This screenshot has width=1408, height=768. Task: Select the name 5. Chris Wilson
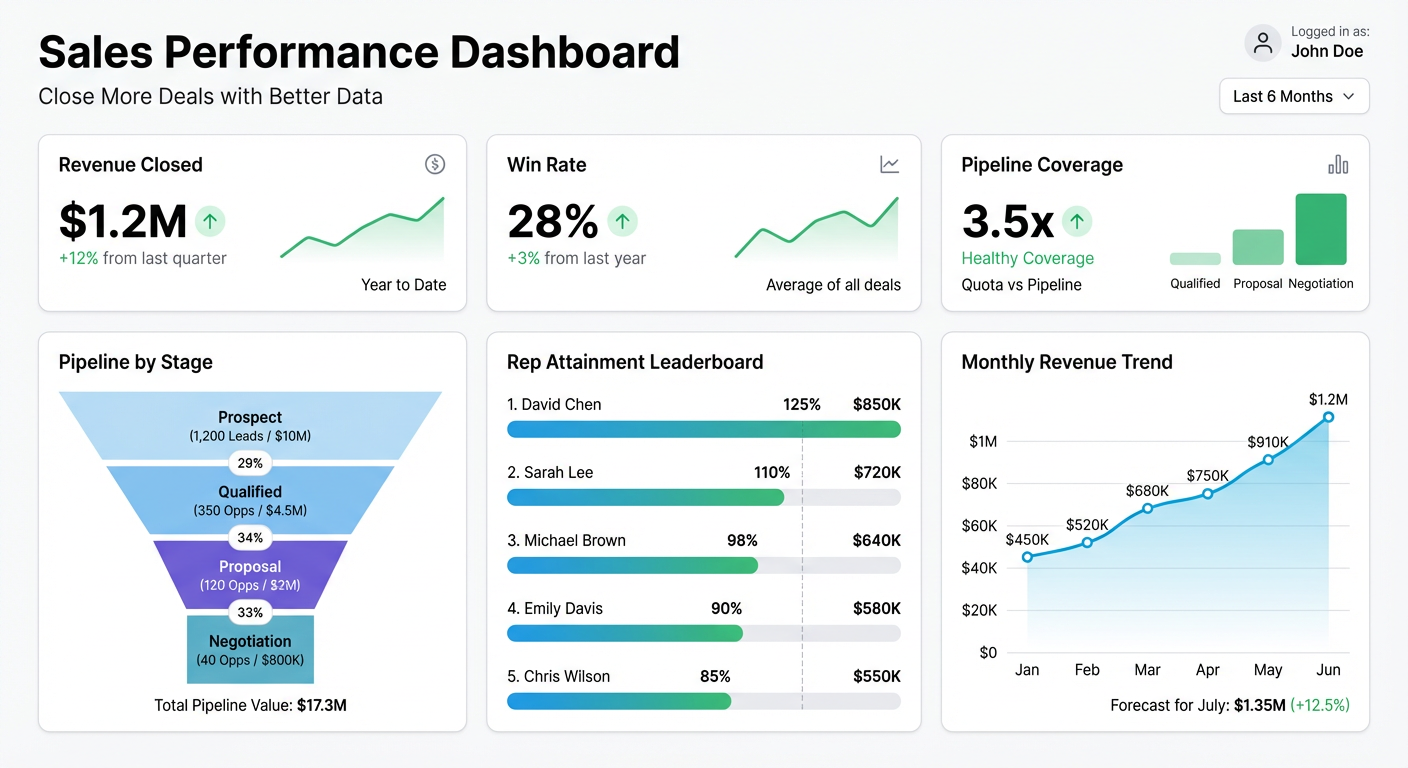(x=558, y=676)
